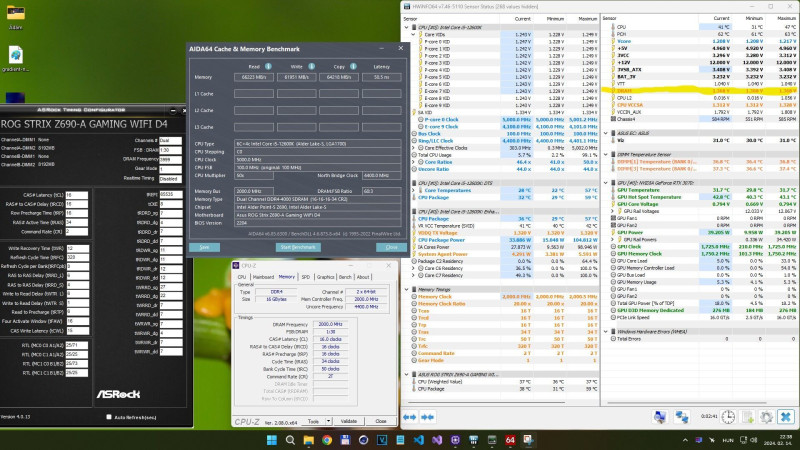Switch to the SPD tab in CPU-Z

[x=306, y=277]
